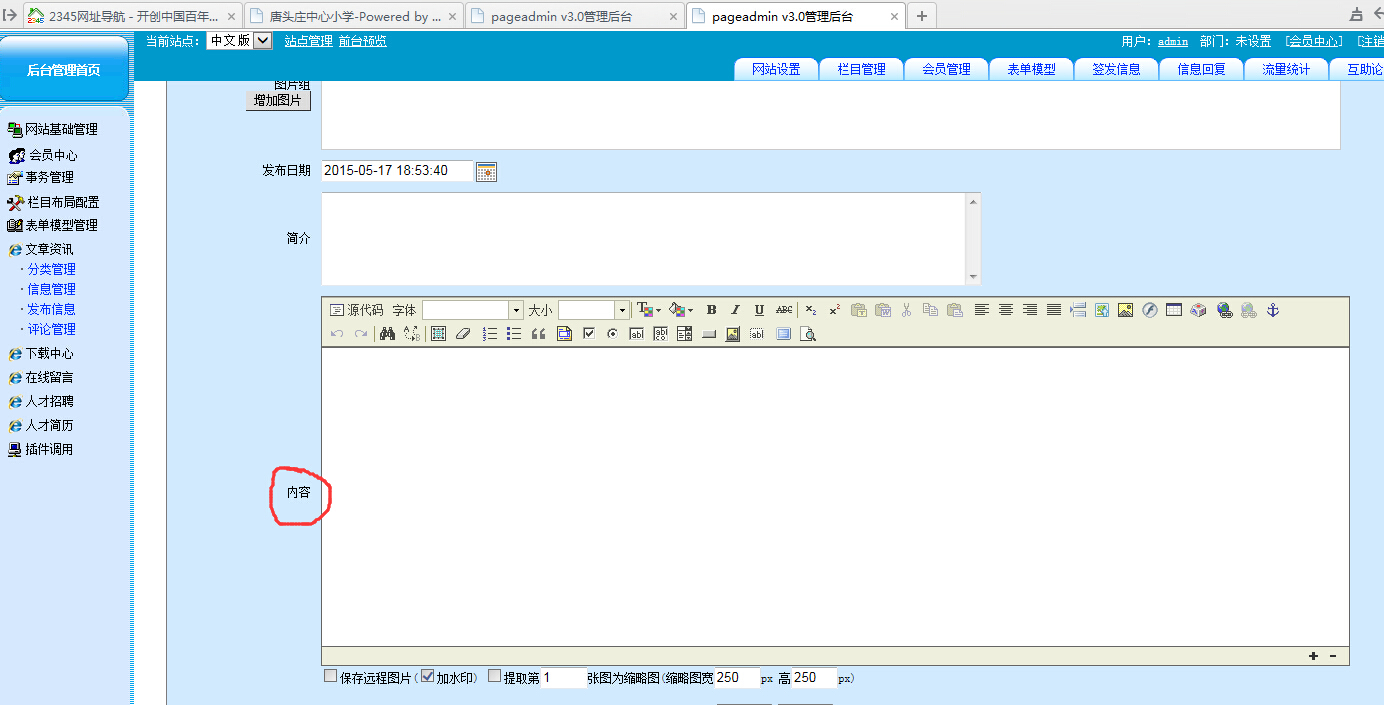Apply italic formatting in the editor

(x=735, y=310)
